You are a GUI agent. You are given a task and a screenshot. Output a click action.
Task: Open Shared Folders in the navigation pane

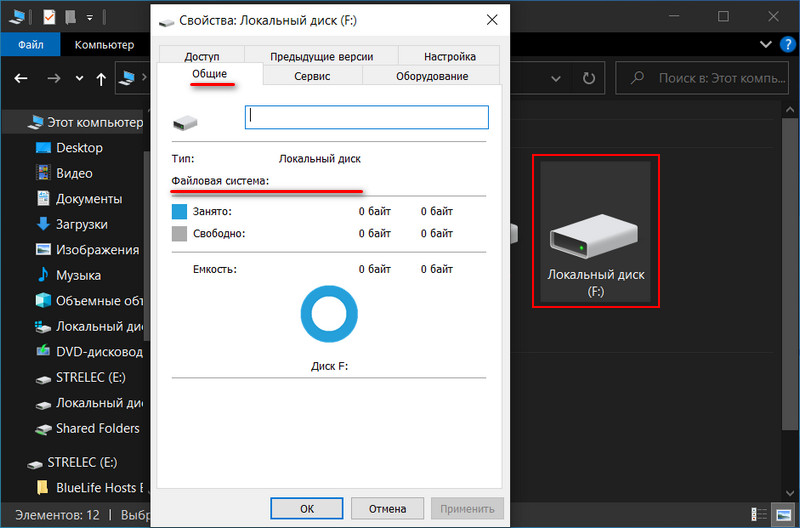[x=97, y=429]
